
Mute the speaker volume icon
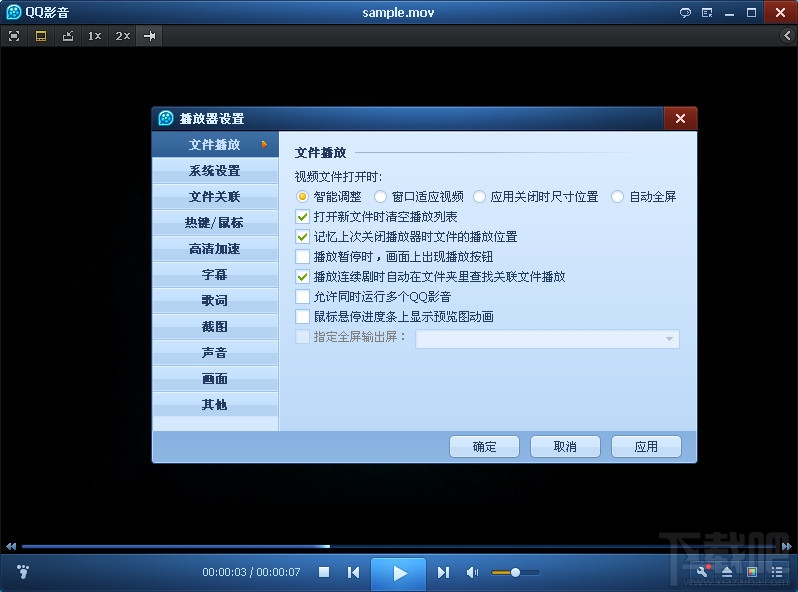tap(472, 572)
